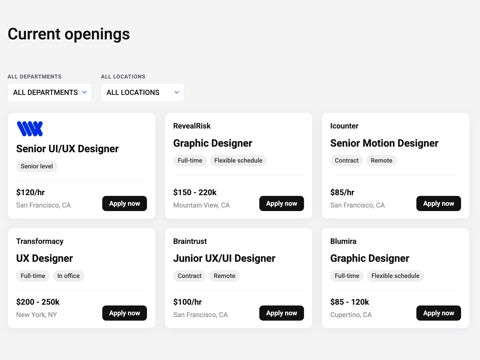Viewport: 480px width, 360px height.
Task: Apply now for Senior Motion Designer
Action: [x=438, y=203]
